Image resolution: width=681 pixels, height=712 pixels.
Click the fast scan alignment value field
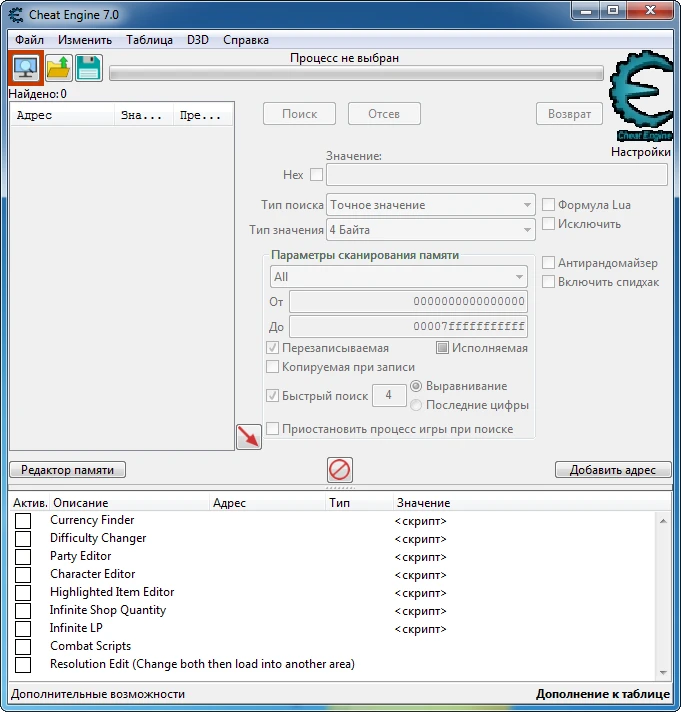tap(389, 395)
